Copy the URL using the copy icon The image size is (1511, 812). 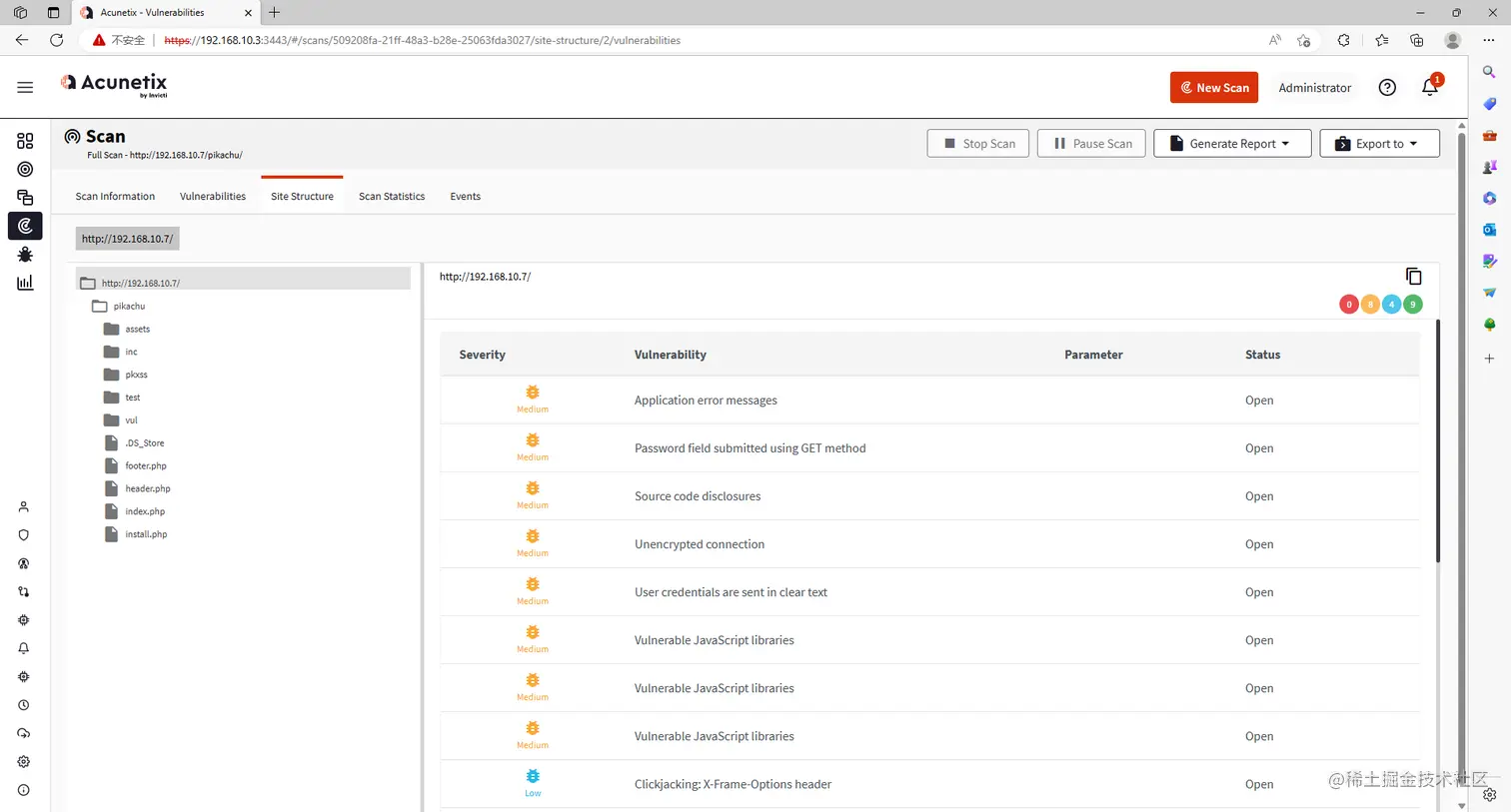click(x=1413, y=276)
